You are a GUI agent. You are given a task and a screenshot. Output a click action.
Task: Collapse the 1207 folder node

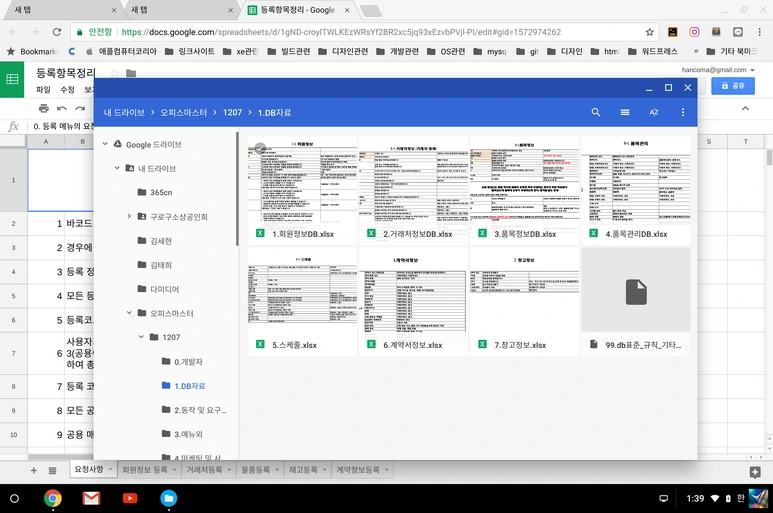(x=141, y=337)
